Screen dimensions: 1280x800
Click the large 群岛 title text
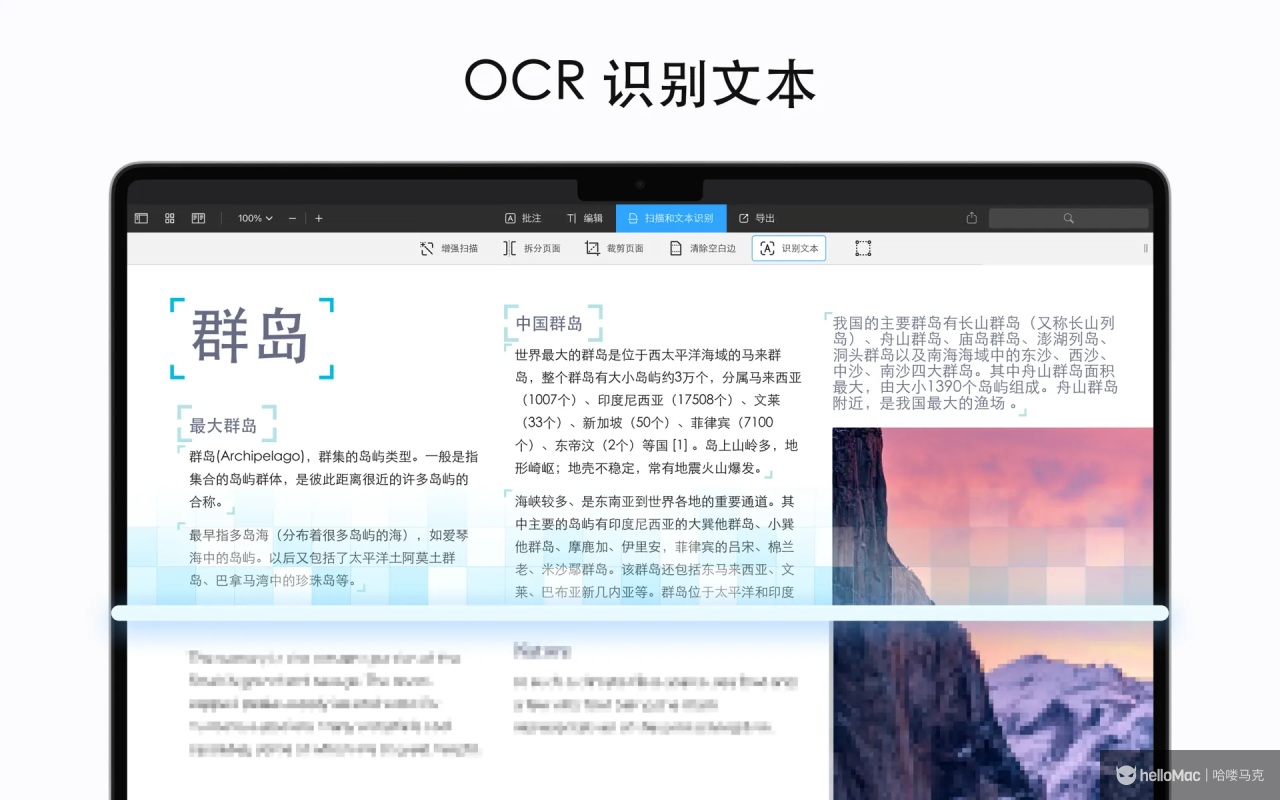pos(251,337)
